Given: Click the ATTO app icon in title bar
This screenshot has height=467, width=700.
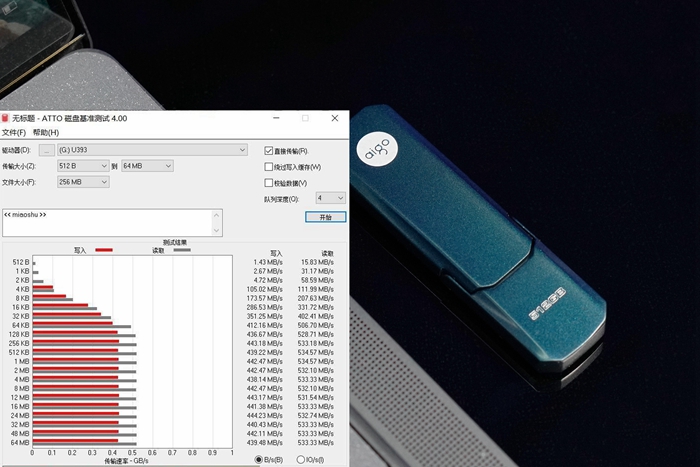Looking at the screenshot, I should coord(5,118).
